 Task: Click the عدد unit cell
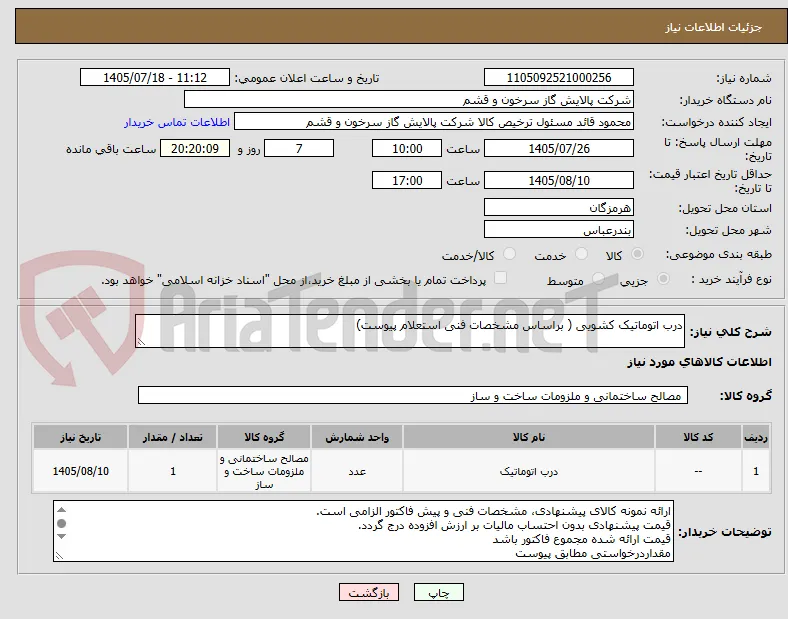pos(357,471)
